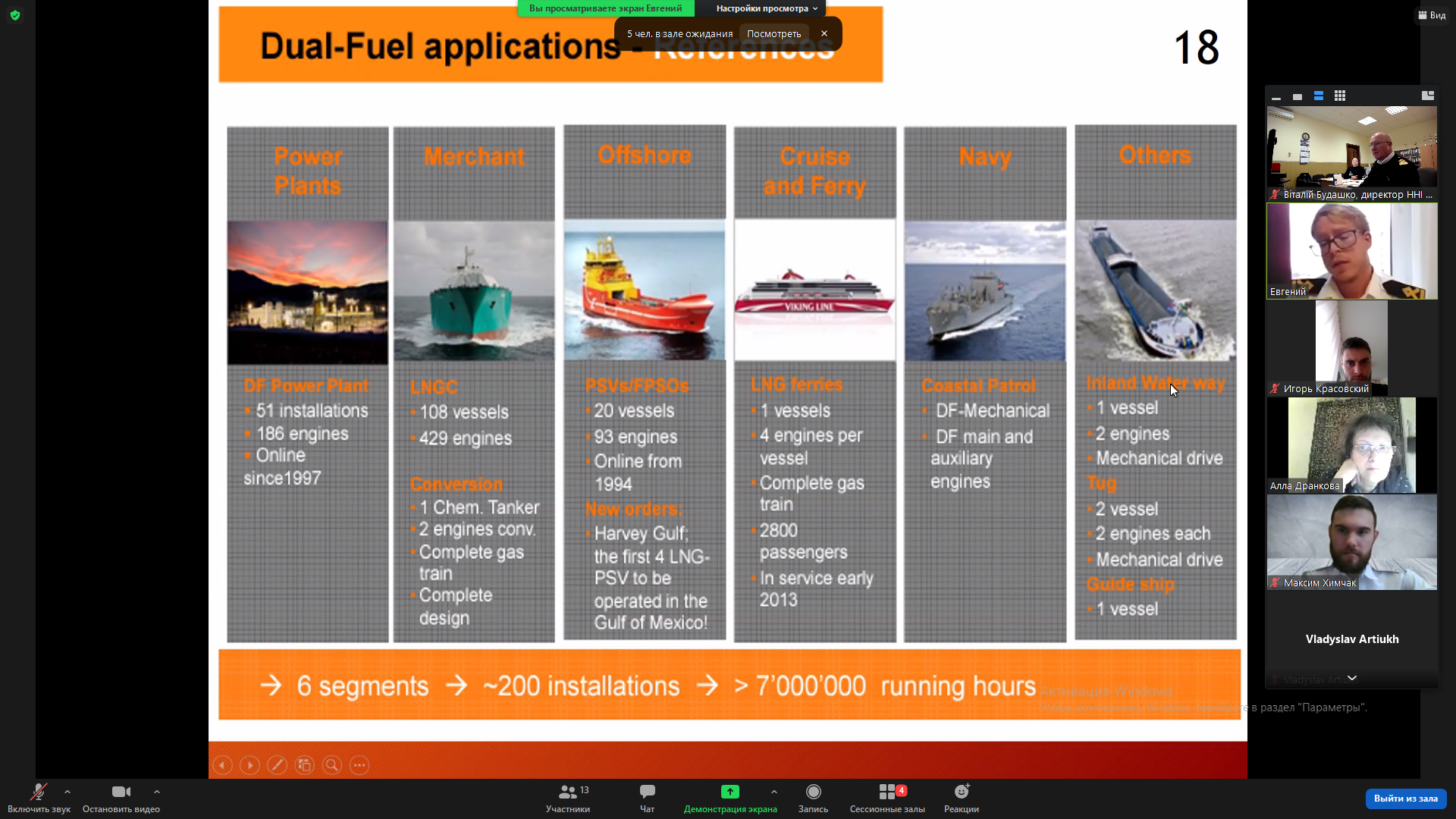Open Сессионные залы breakout rooms
This screenshot has width=1456, height=819.
click(887, 798)
